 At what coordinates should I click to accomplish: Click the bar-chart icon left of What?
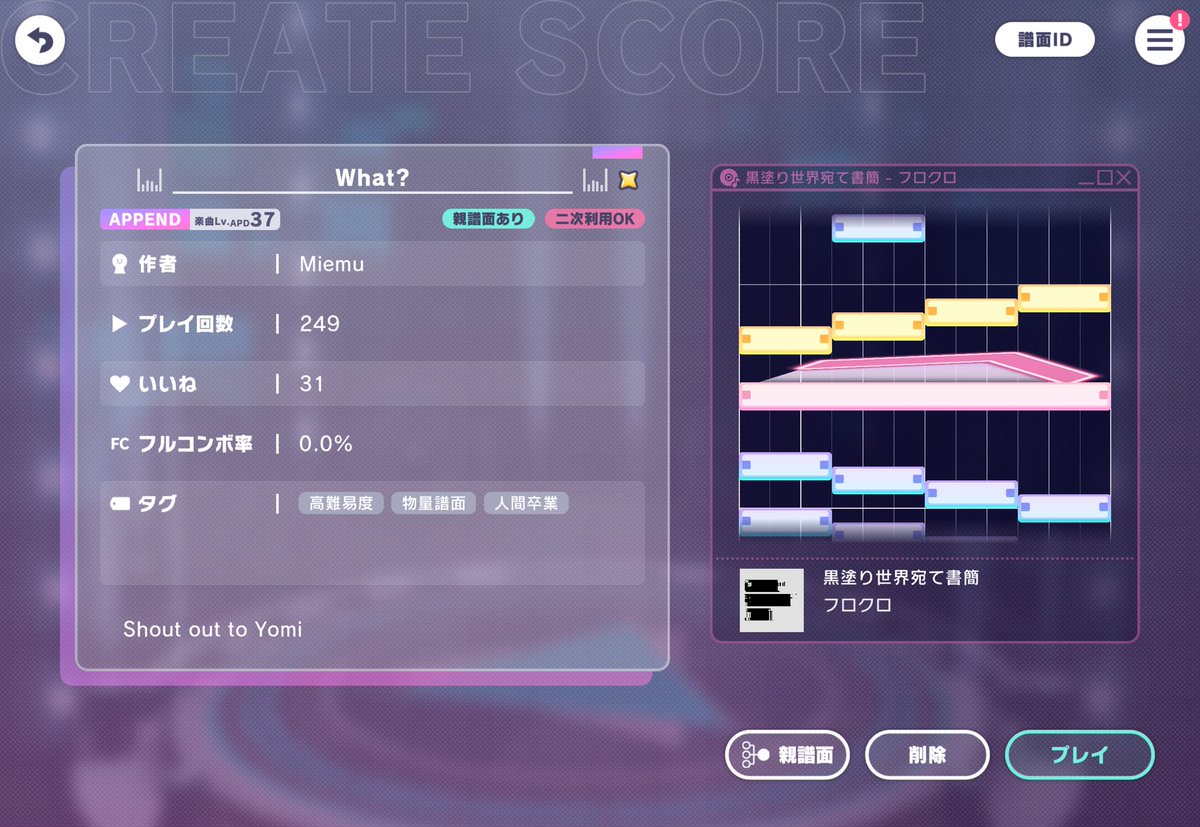(150, 180)
